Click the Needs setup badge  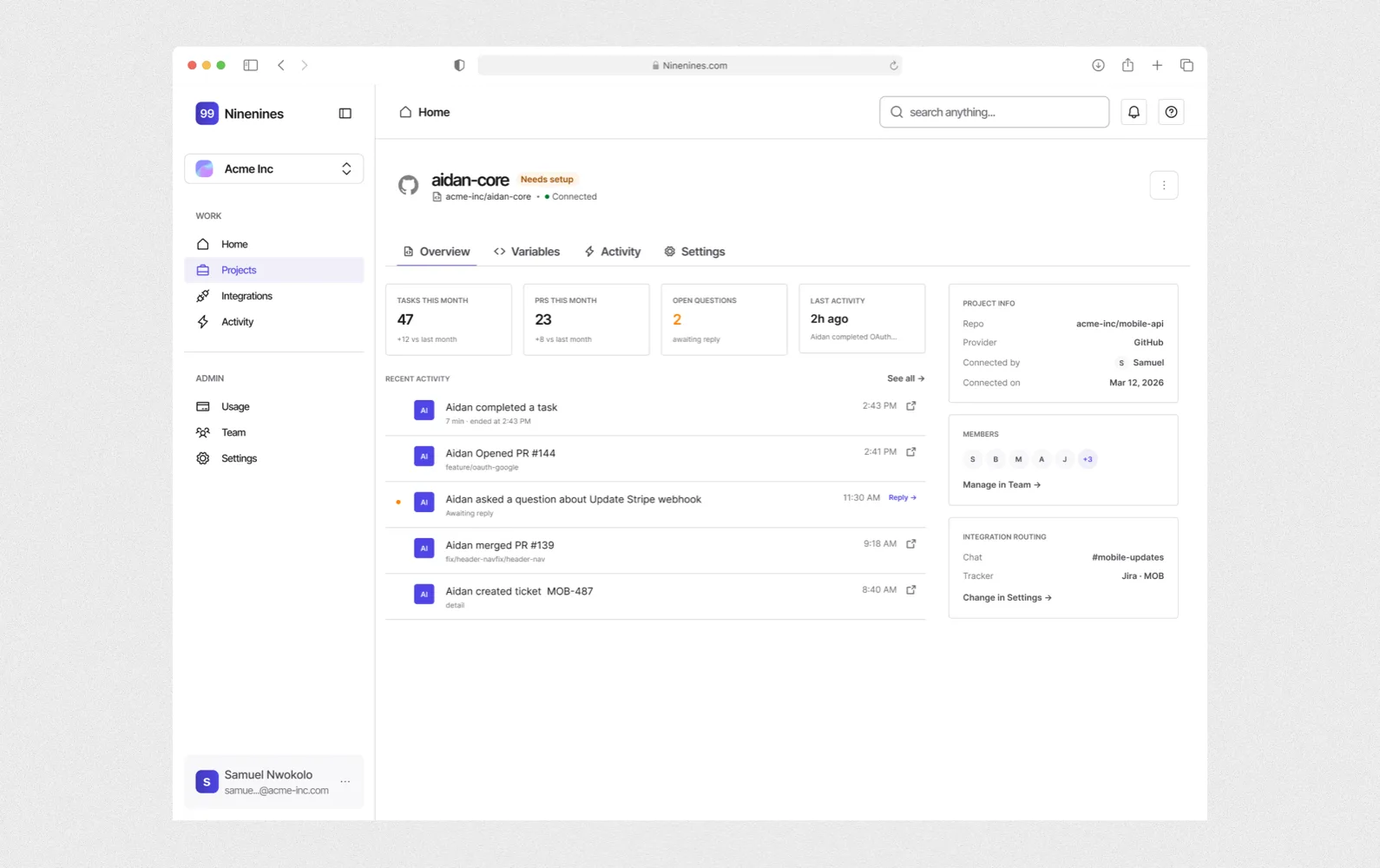pyautogui.click(x=547, y=180)
